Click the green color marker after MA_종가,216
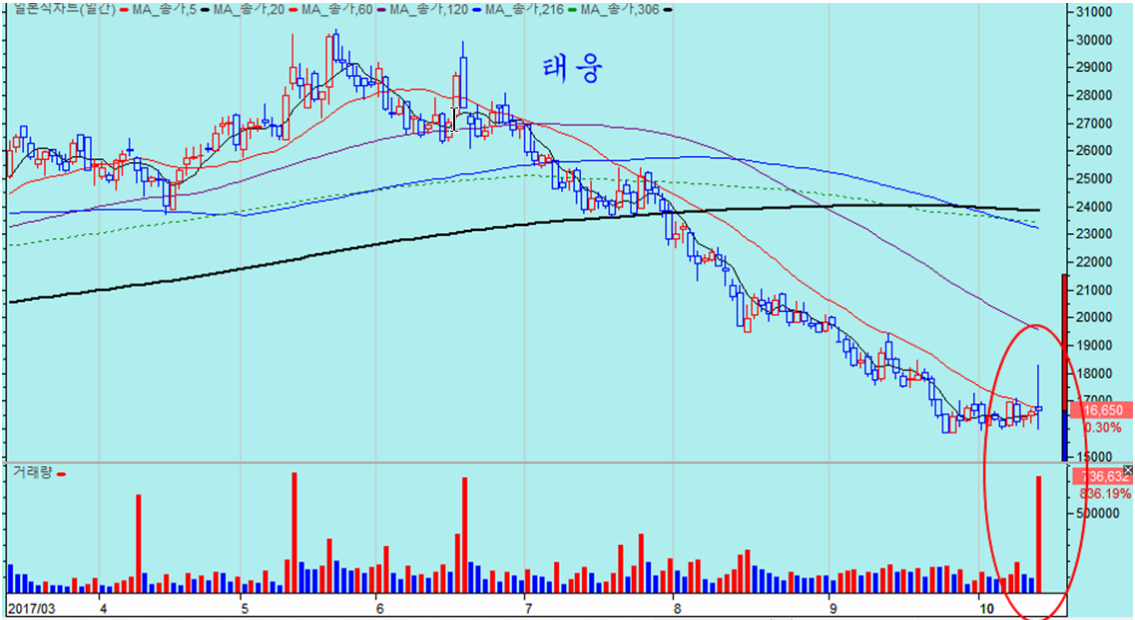1135x620 pixels. (x=568, y=9)
